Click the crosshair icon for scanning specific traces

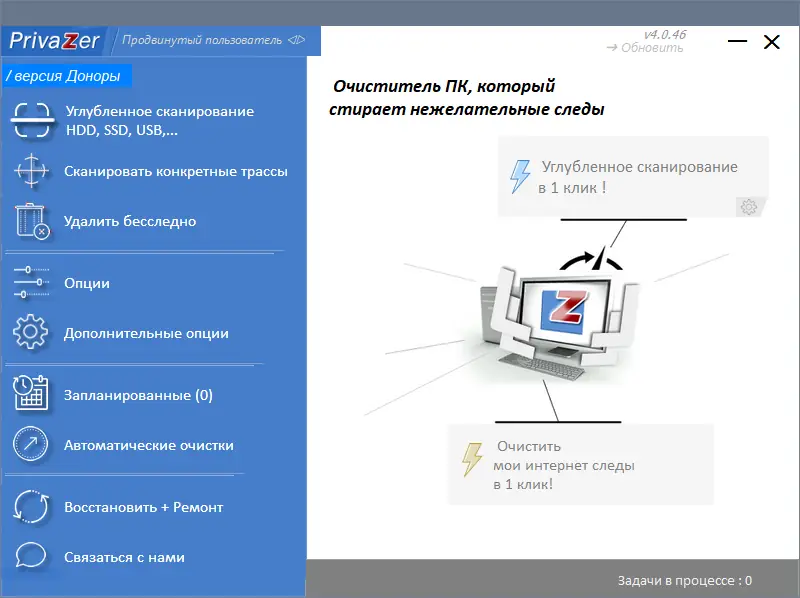[x=30, y=171]
